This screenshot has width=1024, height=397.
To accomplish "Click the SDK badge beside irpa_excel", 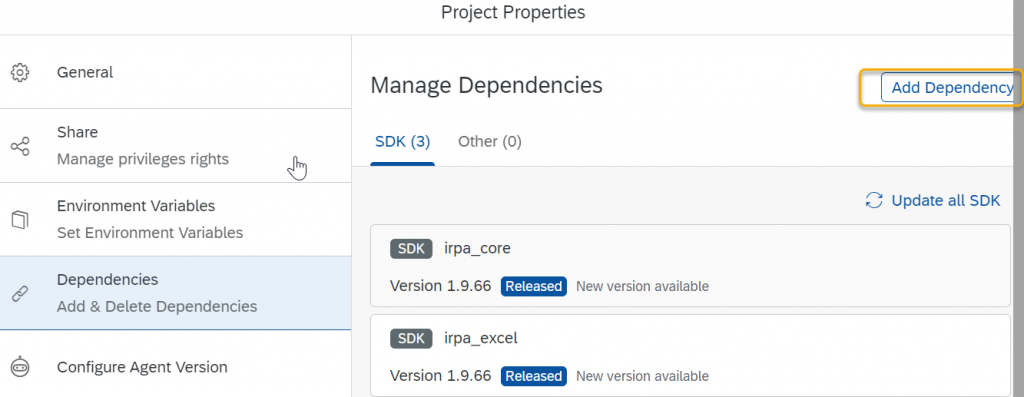I will pyautogui.click(x=411, y=338).
